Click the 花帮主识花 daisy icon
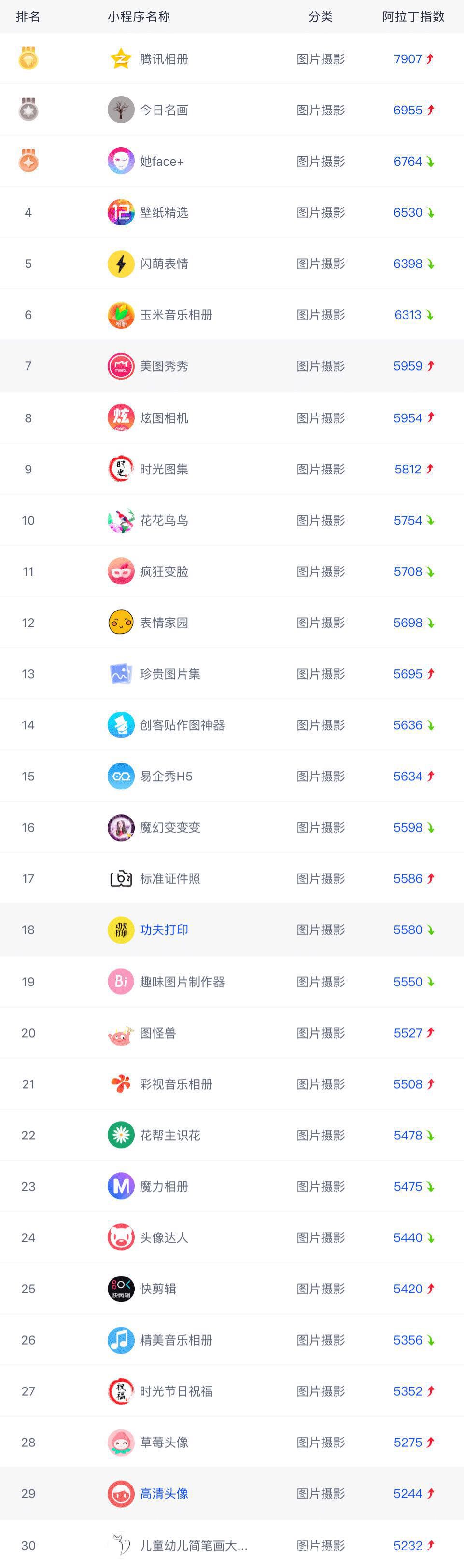The width and height of the screenshot is (464, 1568). pyautogui.click(x=121, y=1135)
